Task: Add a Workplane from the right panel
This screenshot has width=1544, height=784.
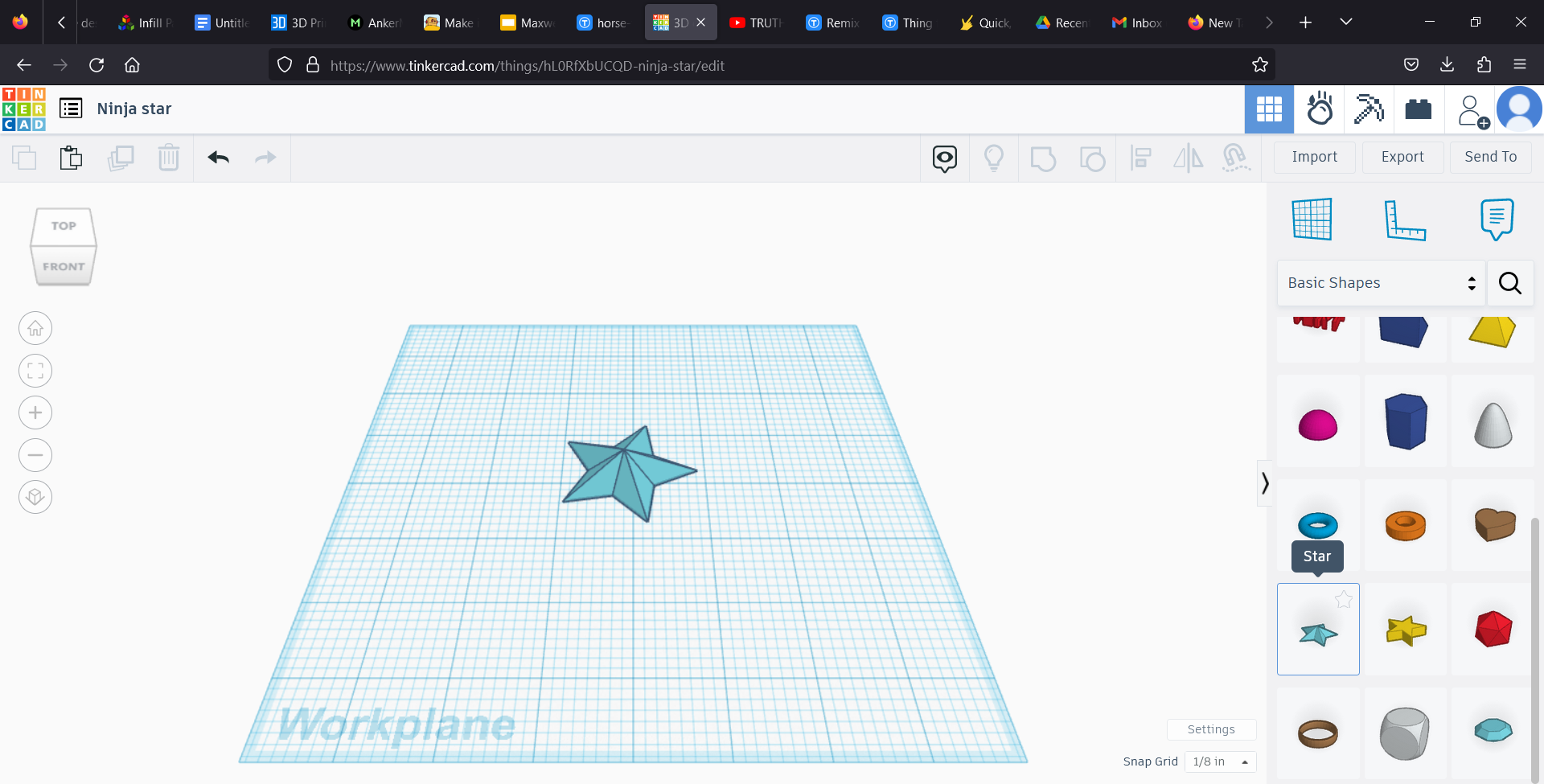Action: pyautogui.click(x=1311, y=219)
